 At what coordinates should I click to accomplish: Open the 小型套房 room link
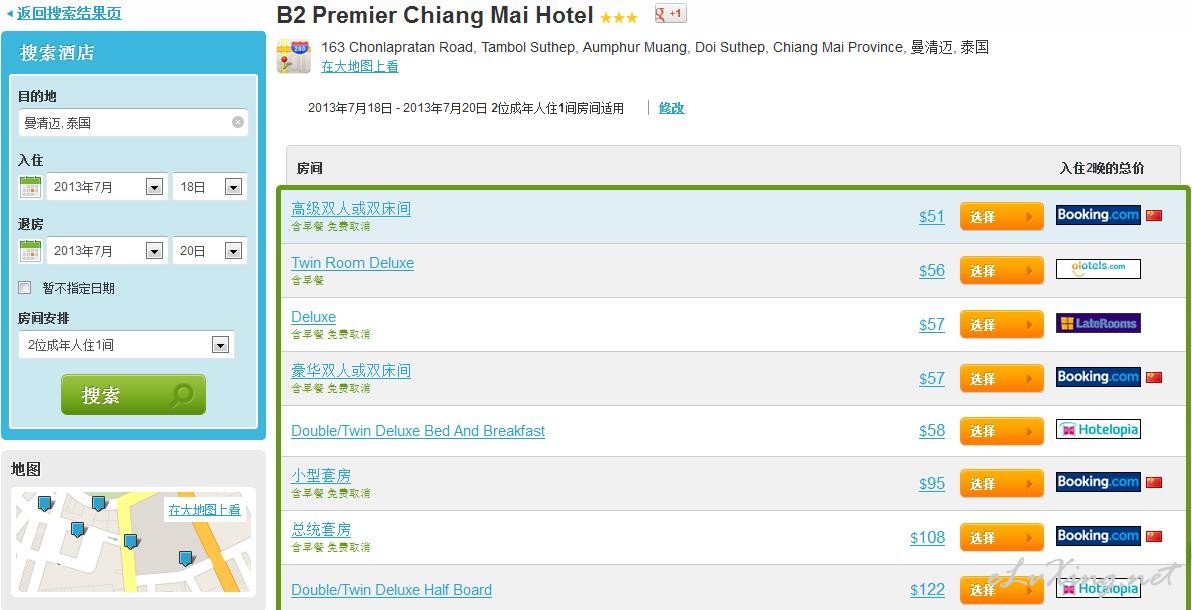click(x=321, y=475)
